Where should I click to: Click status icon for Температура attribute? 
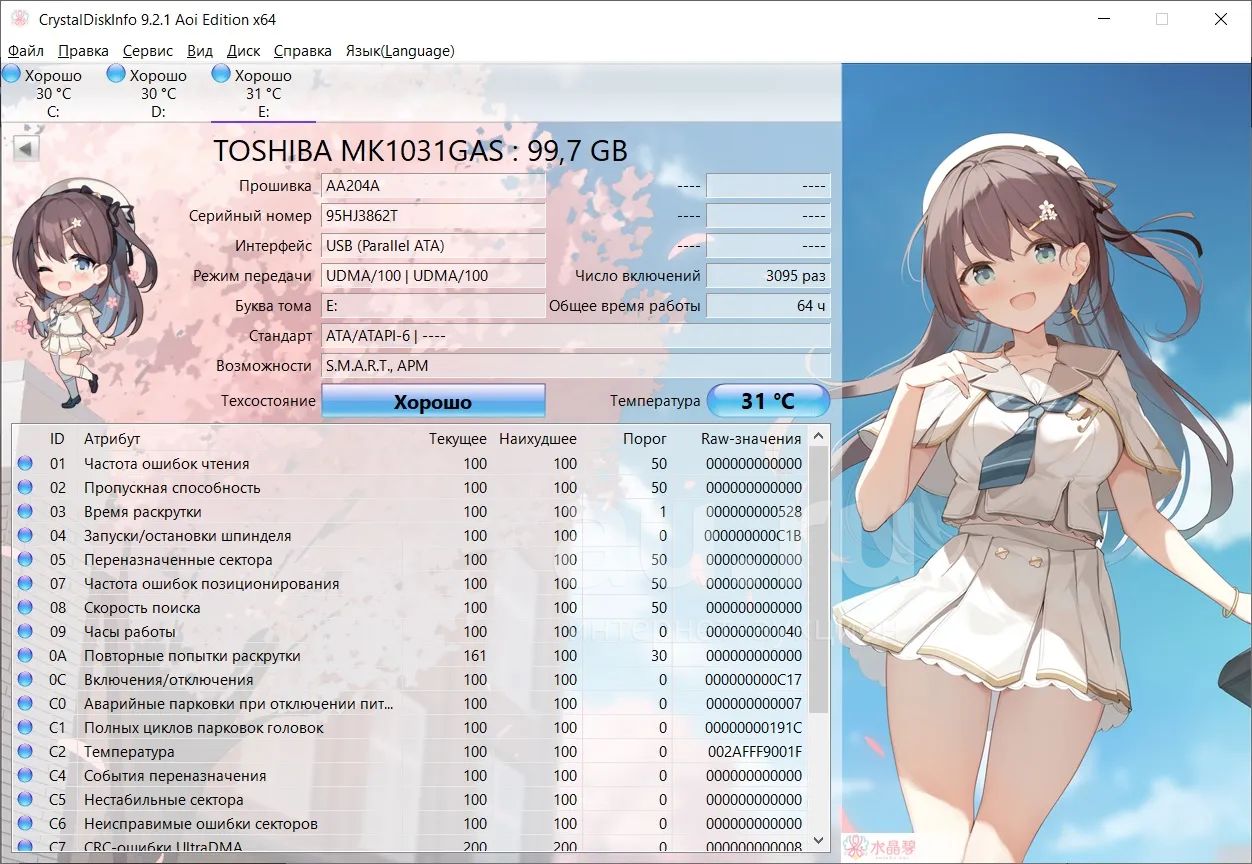[x=25, y=751]
